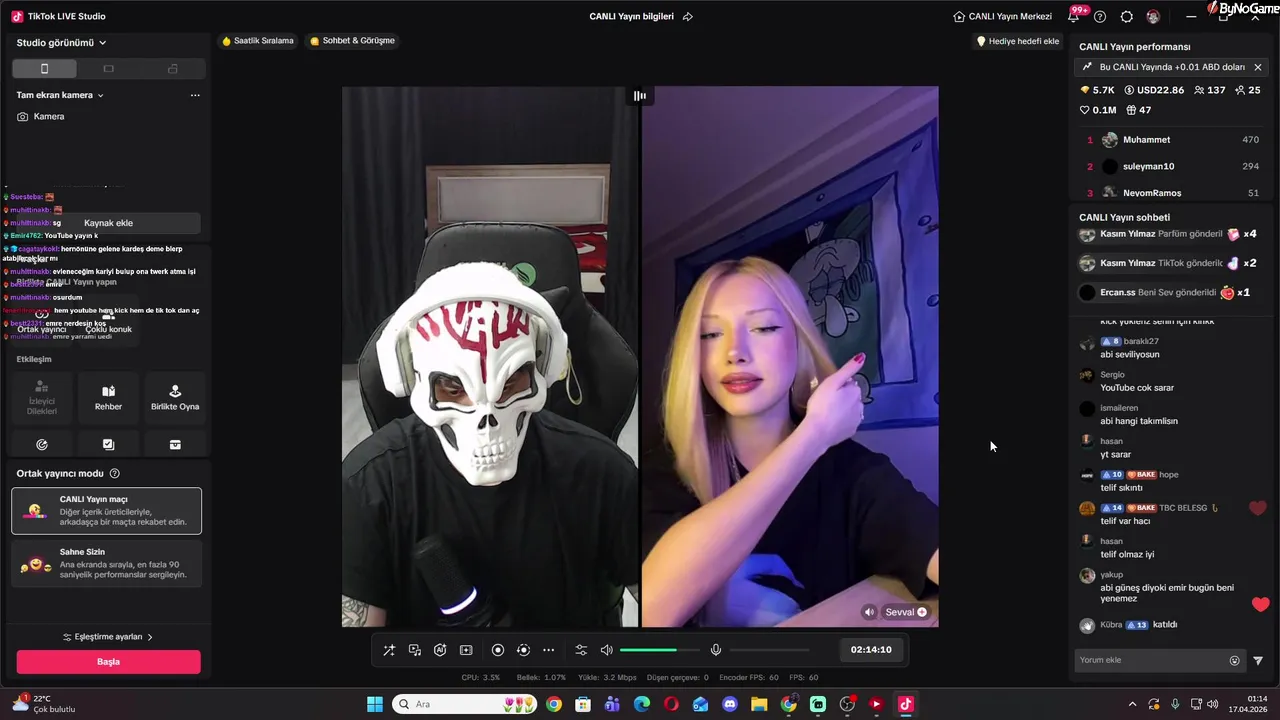Open the checklist interaction tile
This screenshot has height=720, width=1280.
coord(108,444)
